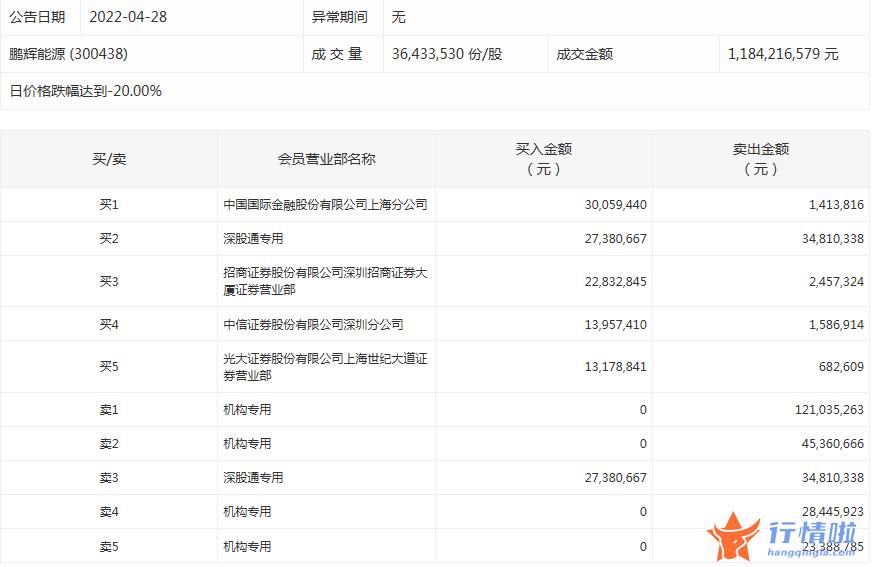Select sell amount 1,586,914
Screen dimensions: 872x567
point(836,324)
